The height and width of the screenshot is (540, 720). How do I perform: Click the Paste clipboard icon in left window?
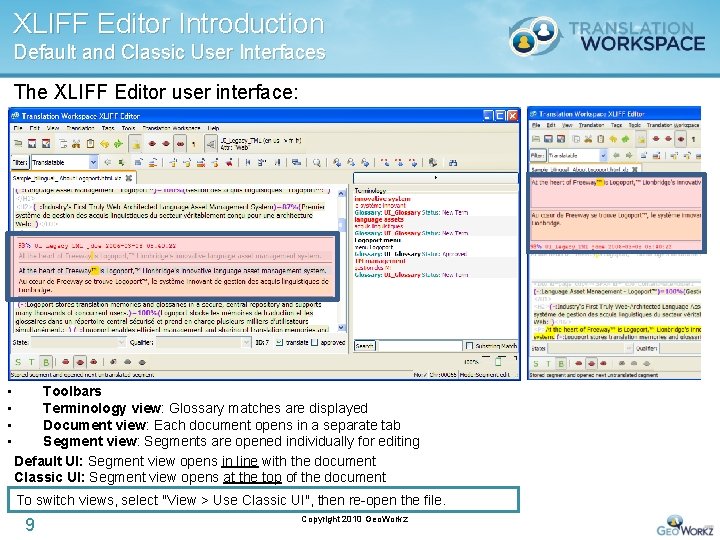point(90,144)
